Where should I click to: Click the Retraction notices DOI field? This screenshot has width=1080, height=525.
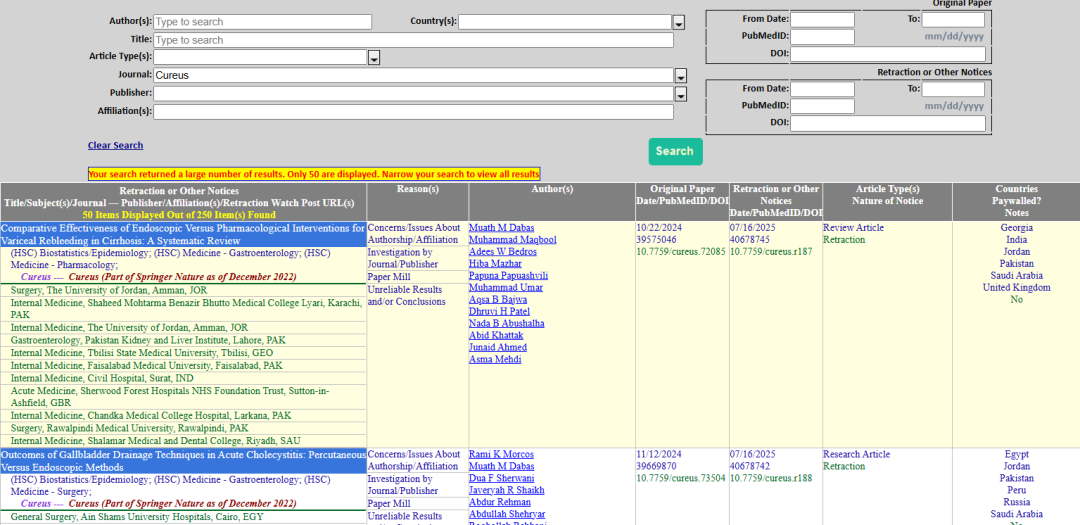pos(887,123)
